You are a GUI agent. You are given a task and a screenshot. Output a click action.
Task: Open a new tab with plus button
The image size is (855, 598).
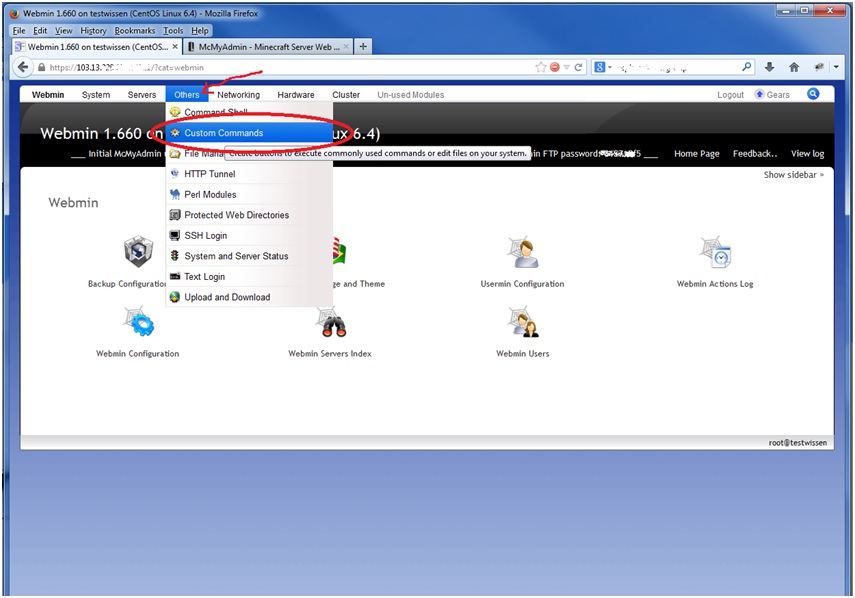point(363,47)
